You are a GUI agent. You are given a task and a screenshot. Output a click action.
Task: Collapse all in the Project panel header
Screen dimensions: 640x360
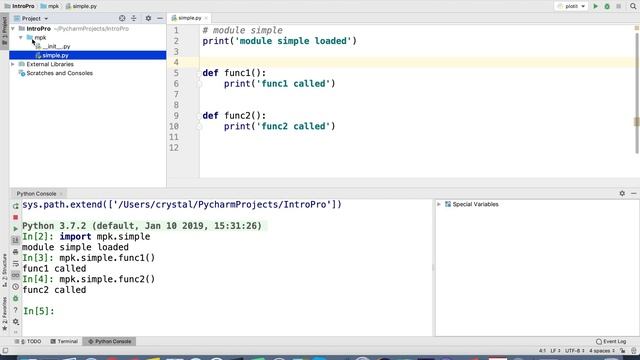(x=133, y=18)
